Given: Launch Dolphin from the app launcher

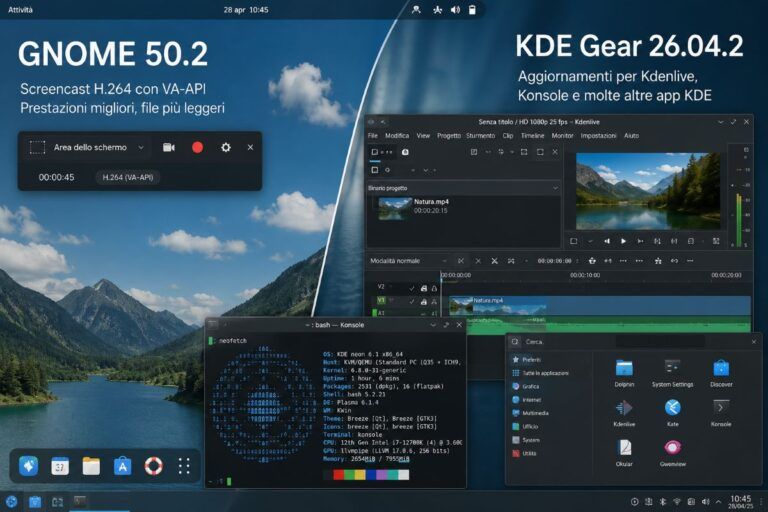Looking at the screenshot, I should 624,373.
